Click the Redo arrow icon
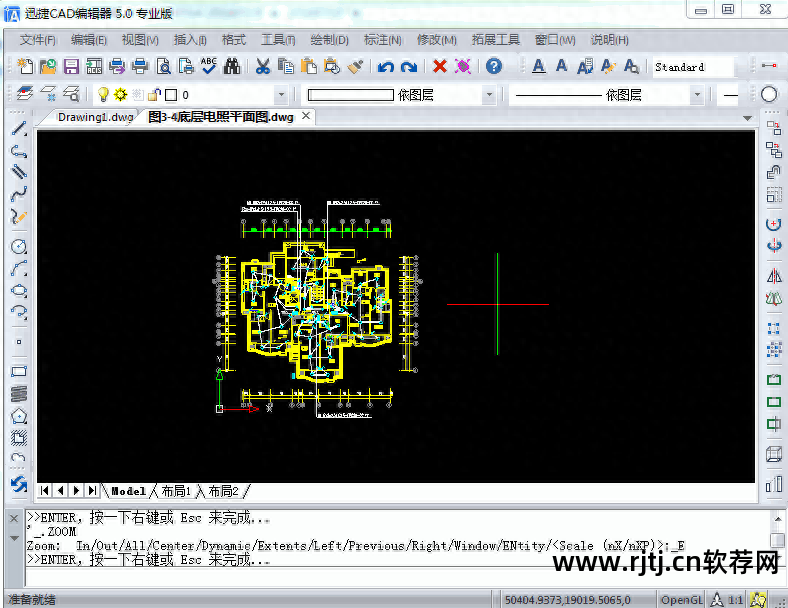 [x=409, y=66]
